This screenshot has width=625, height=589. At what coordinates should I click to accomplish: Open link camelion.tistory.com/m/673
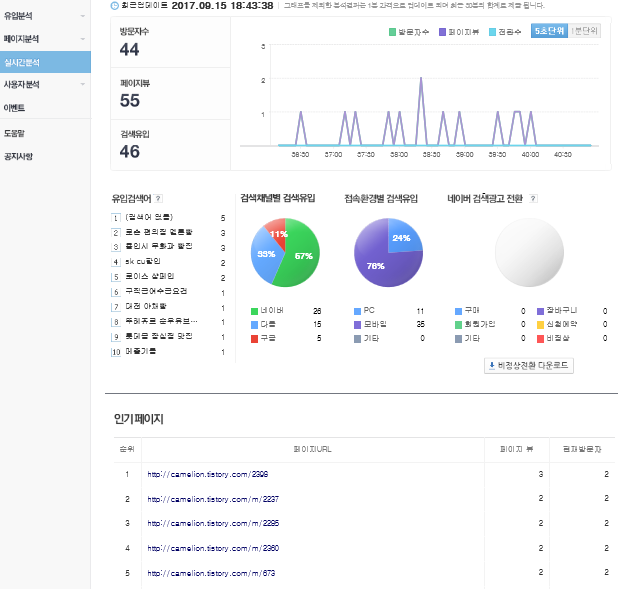(x=211, y=573)
